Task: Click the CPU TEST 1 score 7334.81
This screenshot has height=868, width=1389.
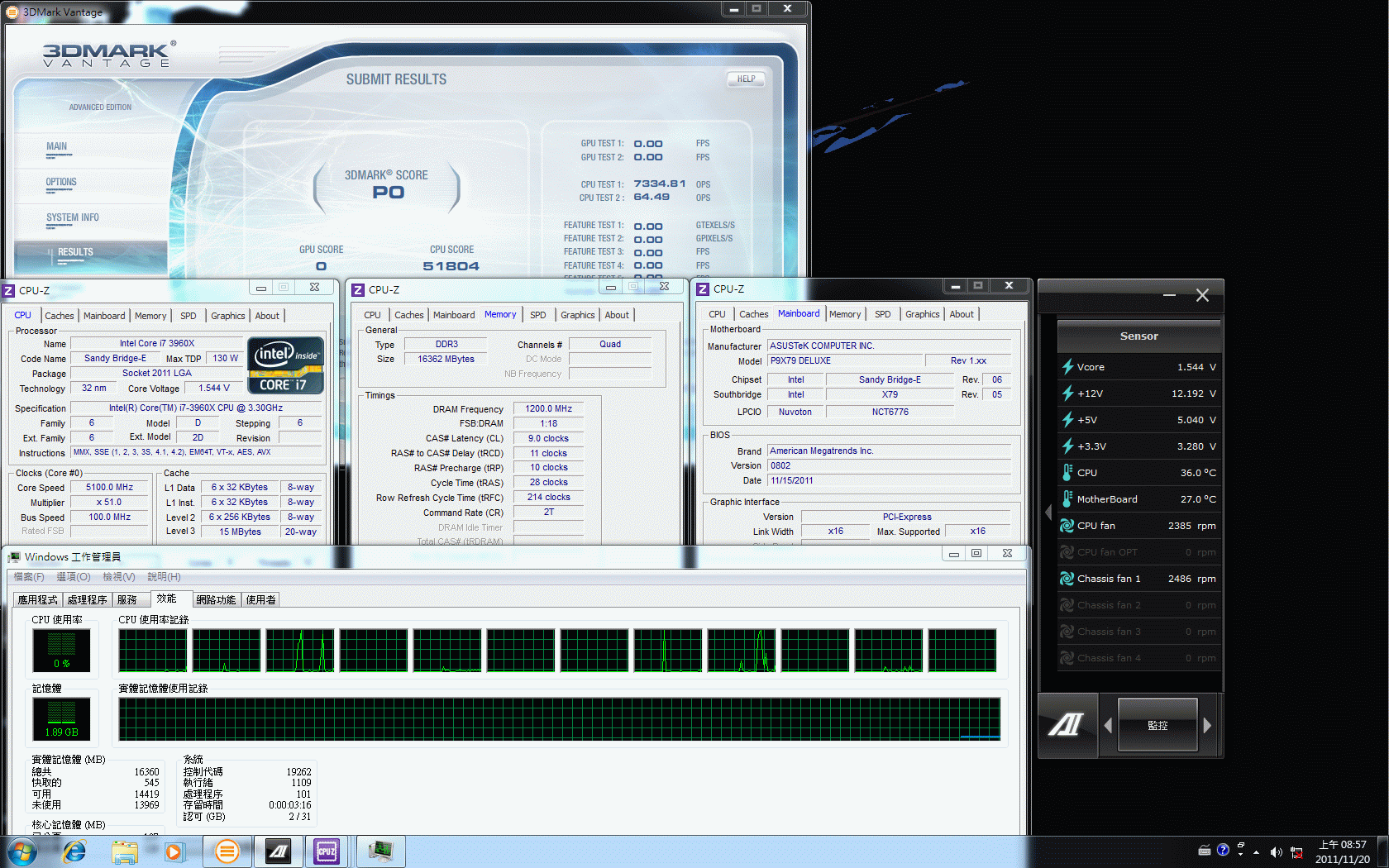Action: tap(660, 184)
